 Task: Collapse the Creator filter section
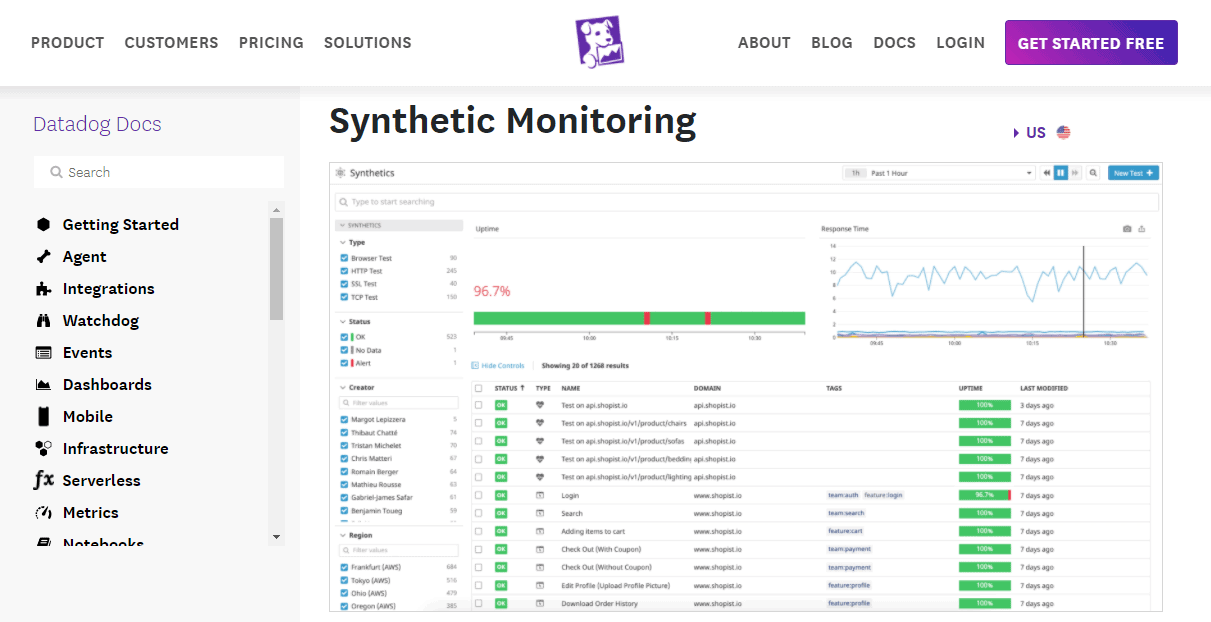point(344,387)
